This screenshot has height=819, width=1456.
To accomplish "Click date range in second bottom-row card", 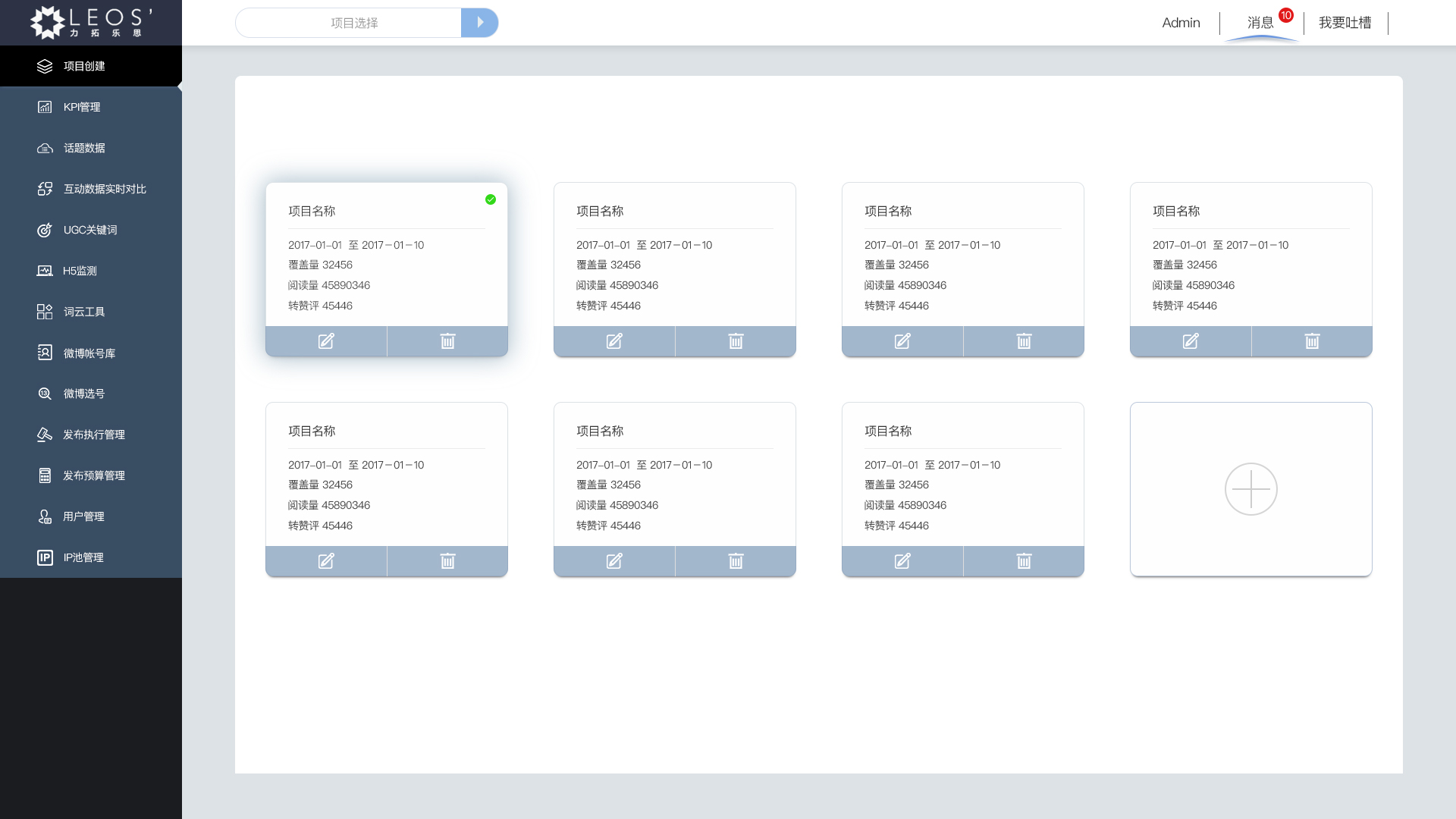I will pos(644,465).
